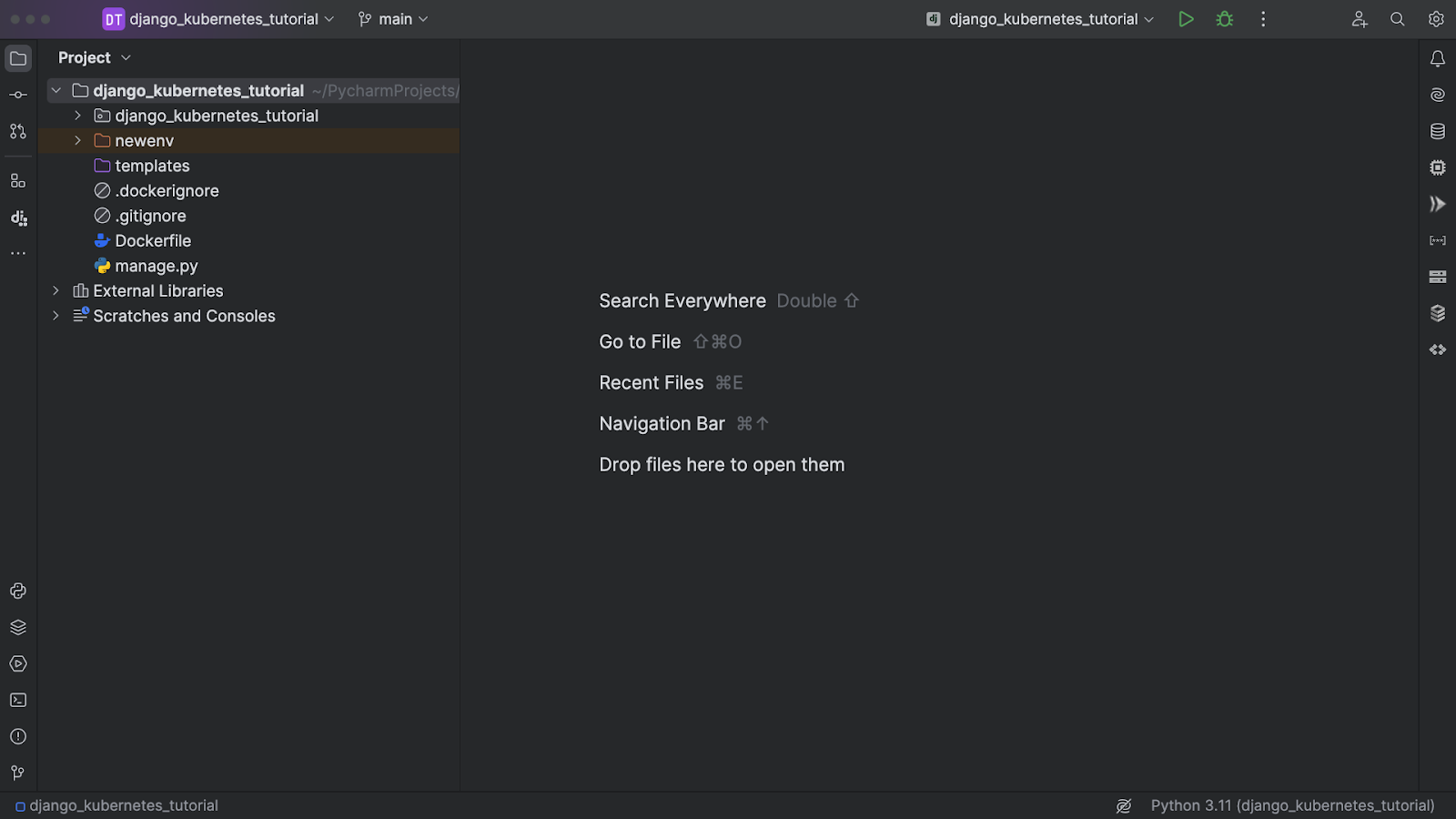Open the Database tool window

1438,131
